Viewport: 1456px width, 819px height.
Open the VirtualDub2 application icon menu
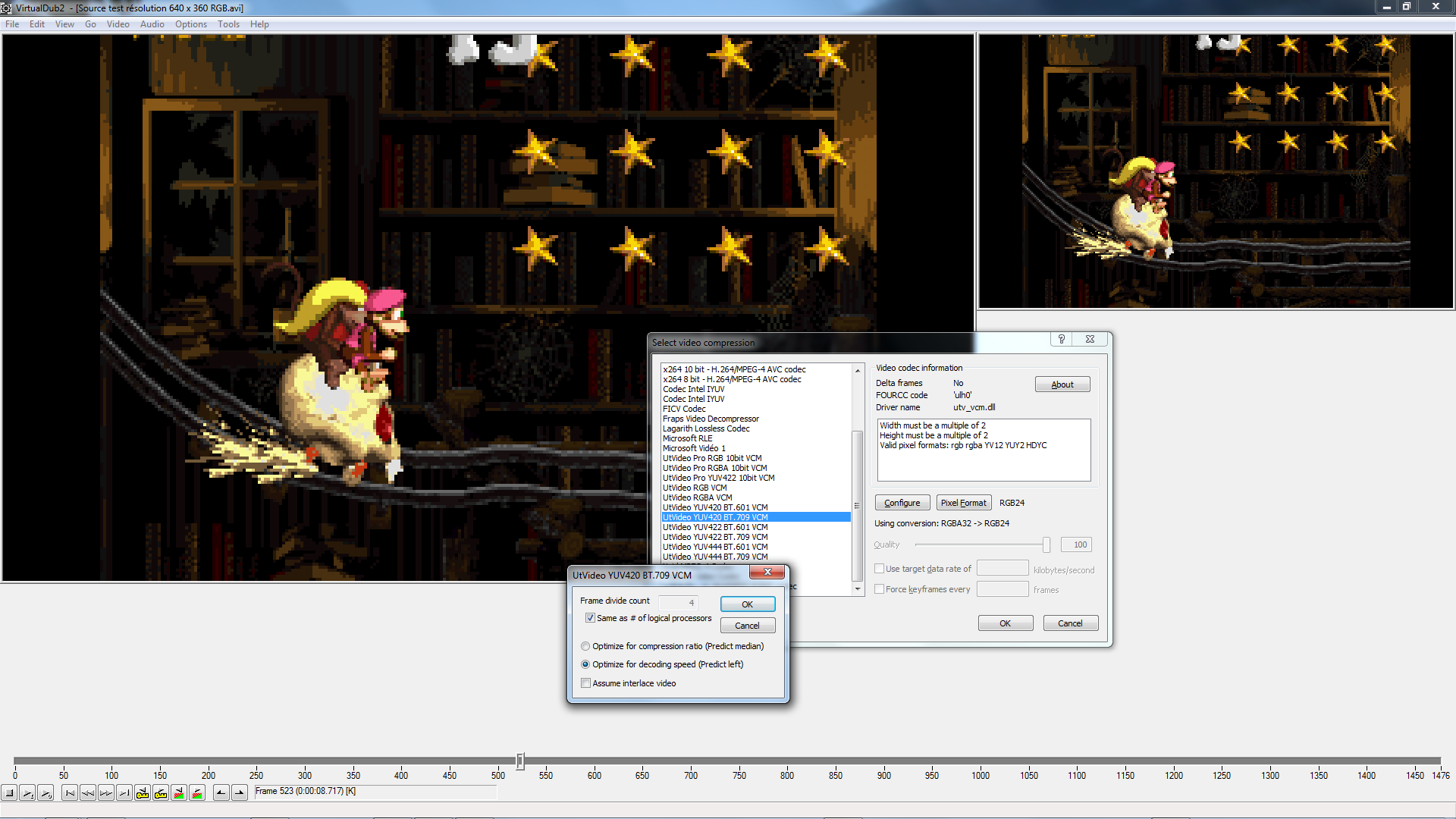6,8
